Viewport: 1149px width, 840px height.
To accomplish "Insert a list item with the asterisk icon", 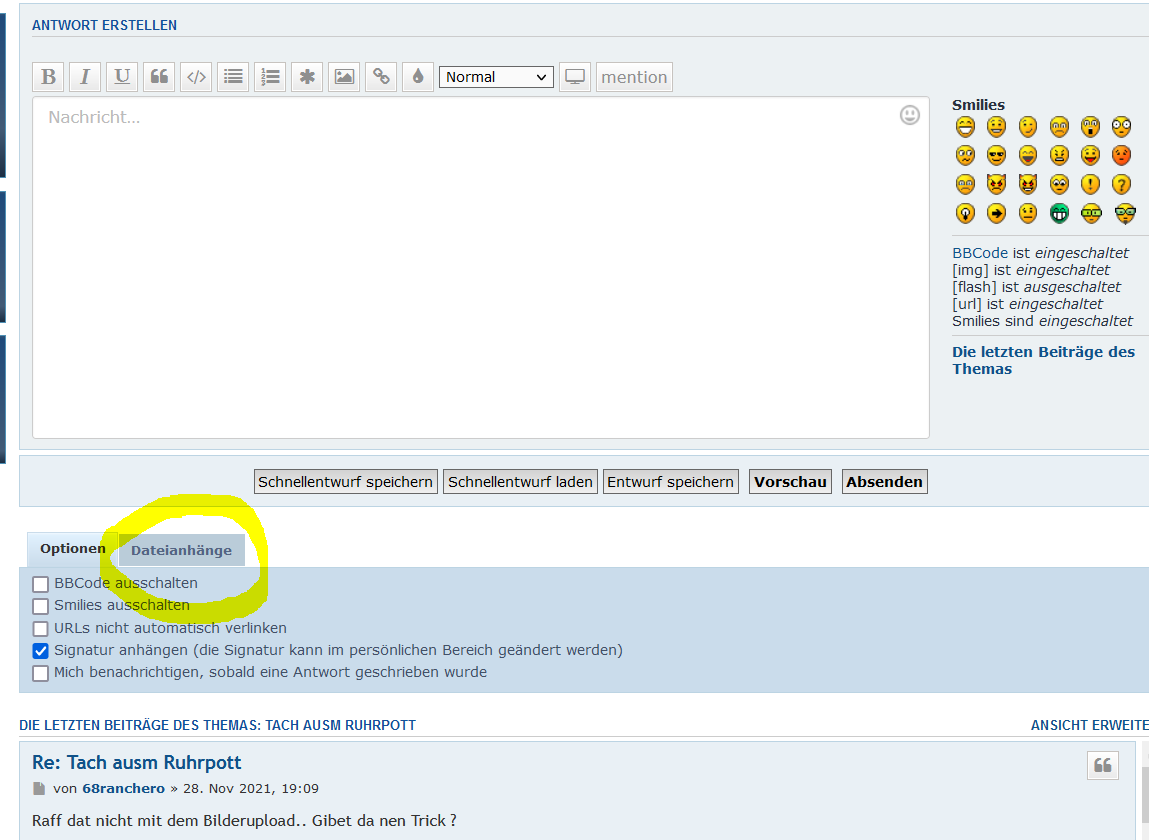I will 307,77.
